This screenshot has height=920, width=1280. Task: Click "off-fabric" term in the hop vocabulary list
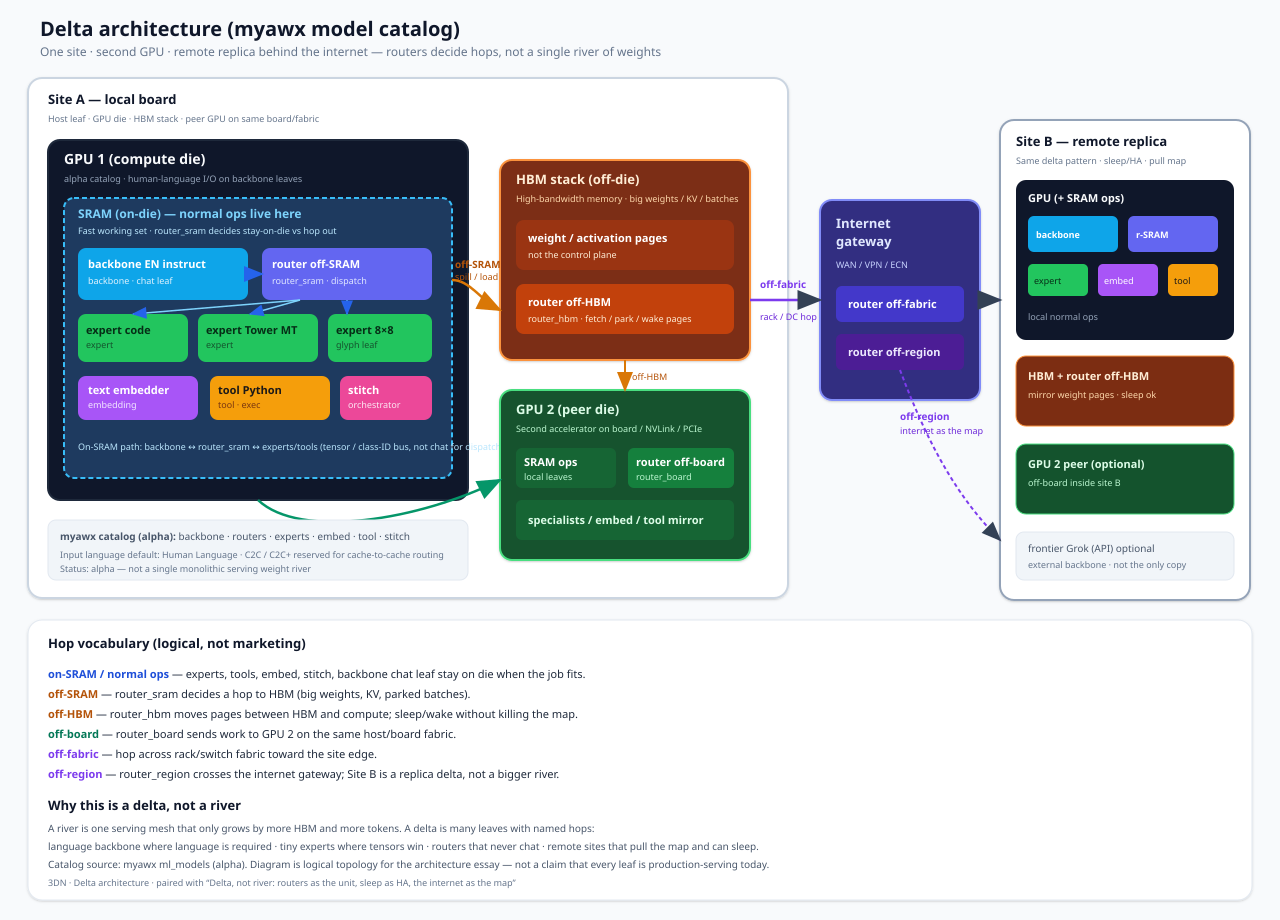[x=73, y=754]
